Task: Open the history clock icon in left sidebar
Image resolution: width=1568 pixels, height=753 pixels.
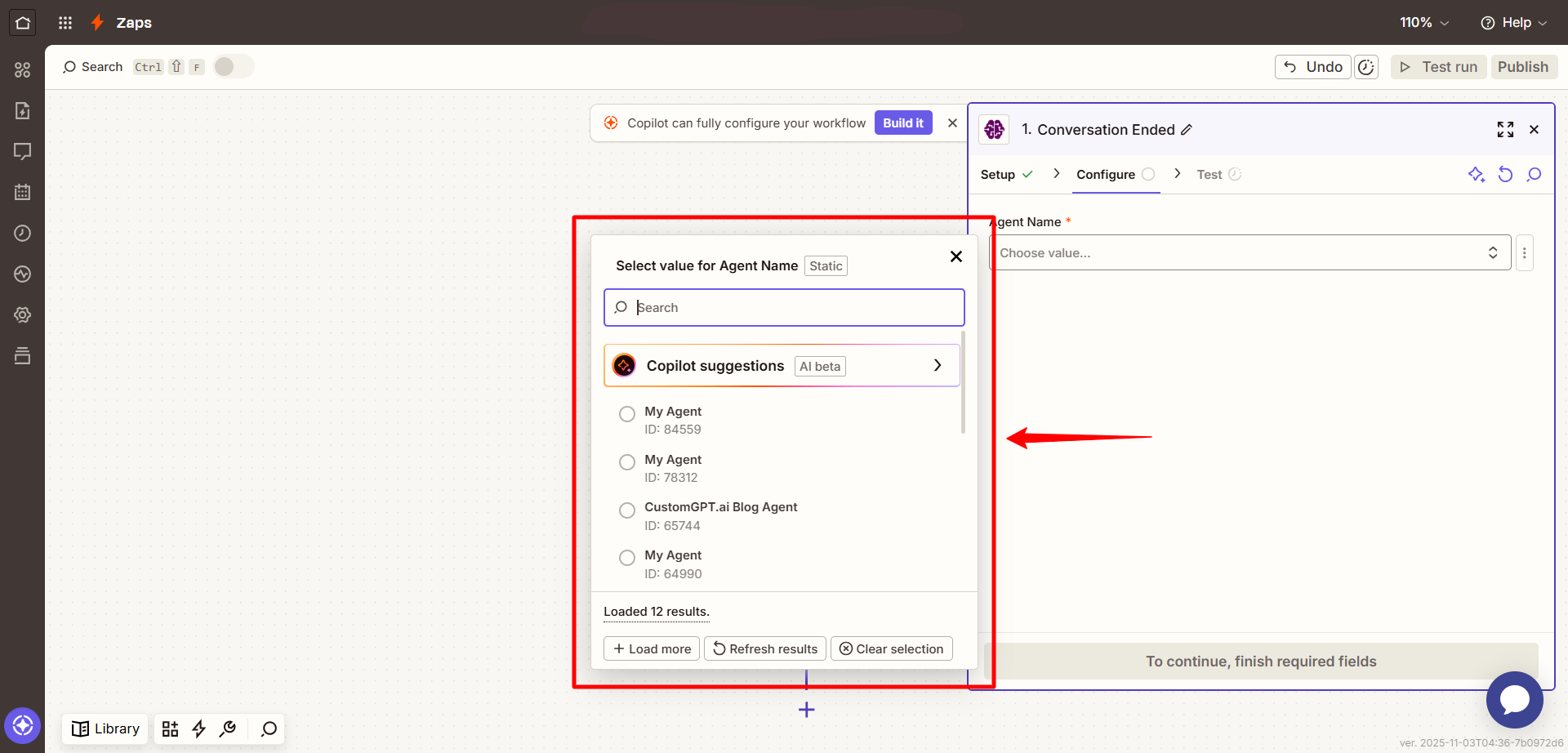Action: click(x=23, y=234)
